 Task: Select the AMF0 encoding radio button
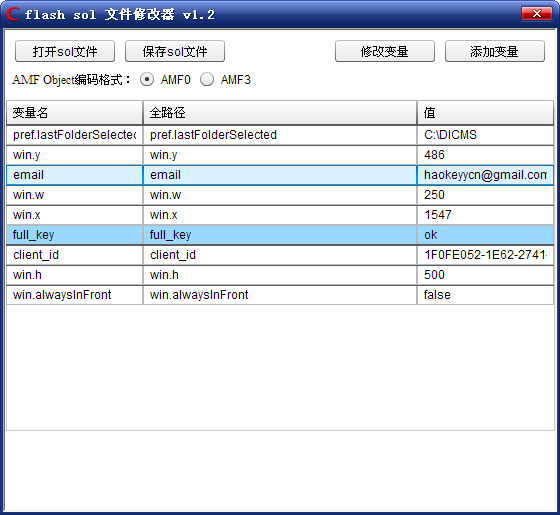[x=147, y=79]
